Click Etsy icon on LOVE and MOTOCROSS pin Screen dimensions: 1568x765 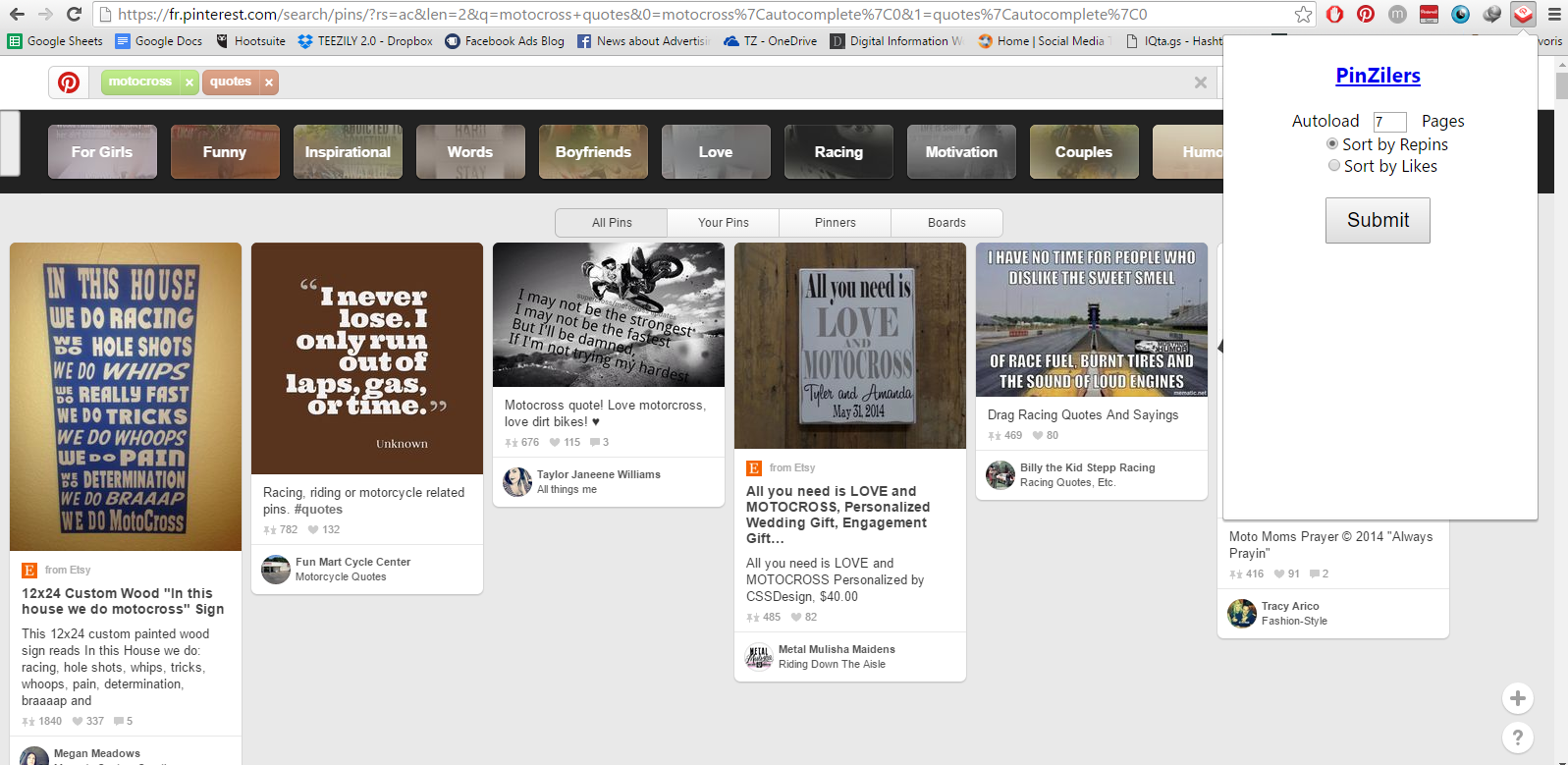(754, 468)
